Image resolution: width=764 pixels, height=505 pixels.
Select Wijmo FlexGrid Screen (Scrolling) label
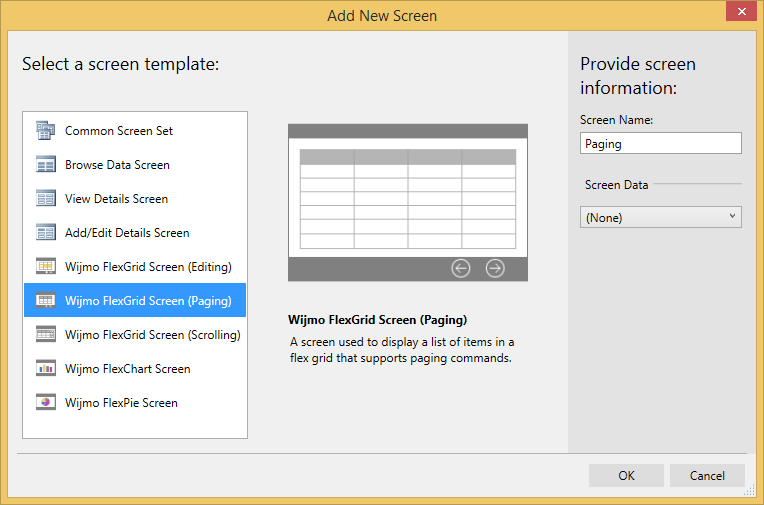153,335
